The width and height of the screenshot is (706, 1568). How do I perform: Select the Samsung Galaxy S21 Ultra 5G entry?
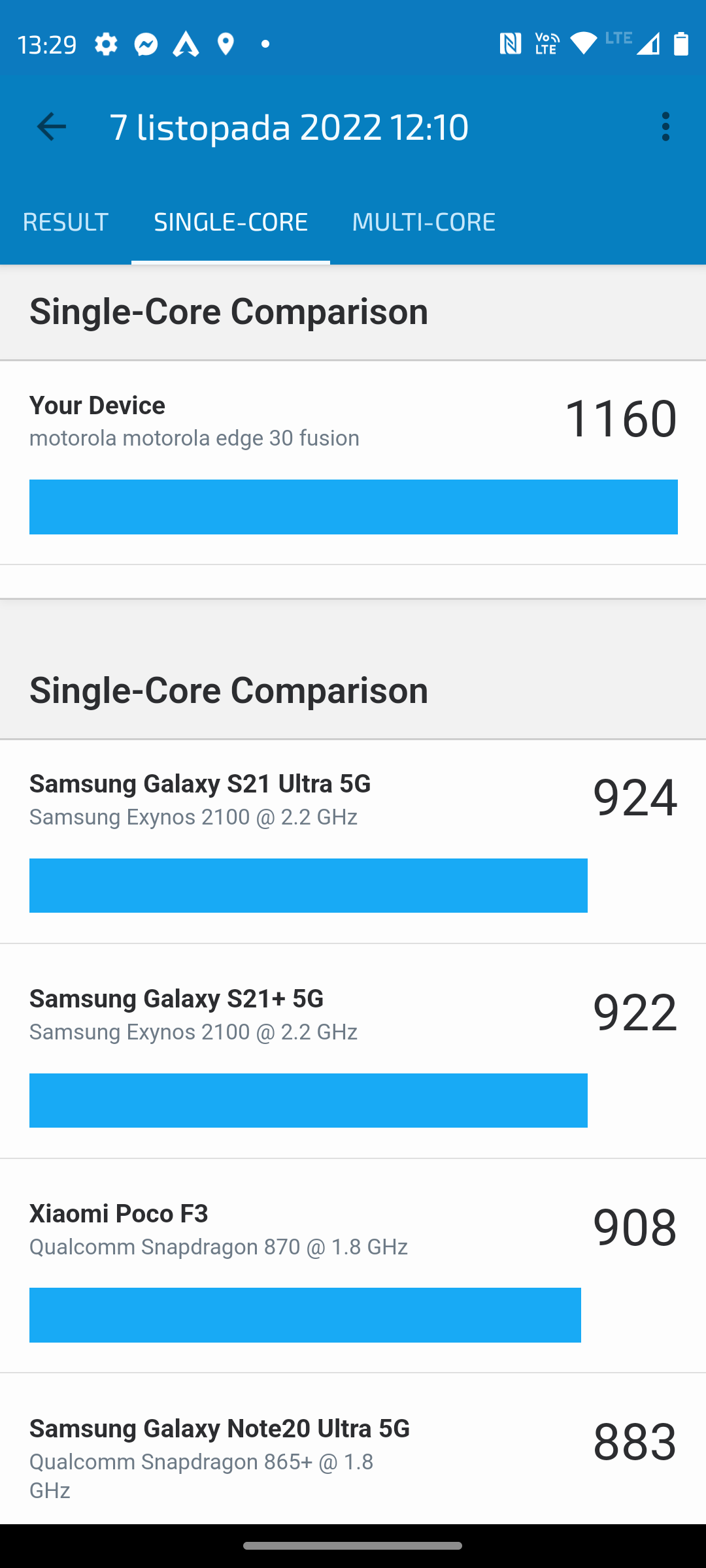tap(353, 841)
